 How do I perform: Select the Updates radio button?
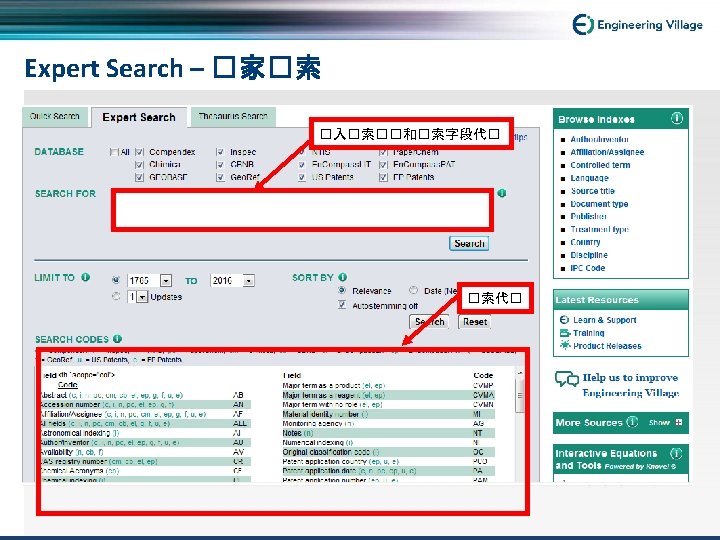(116, 297)
